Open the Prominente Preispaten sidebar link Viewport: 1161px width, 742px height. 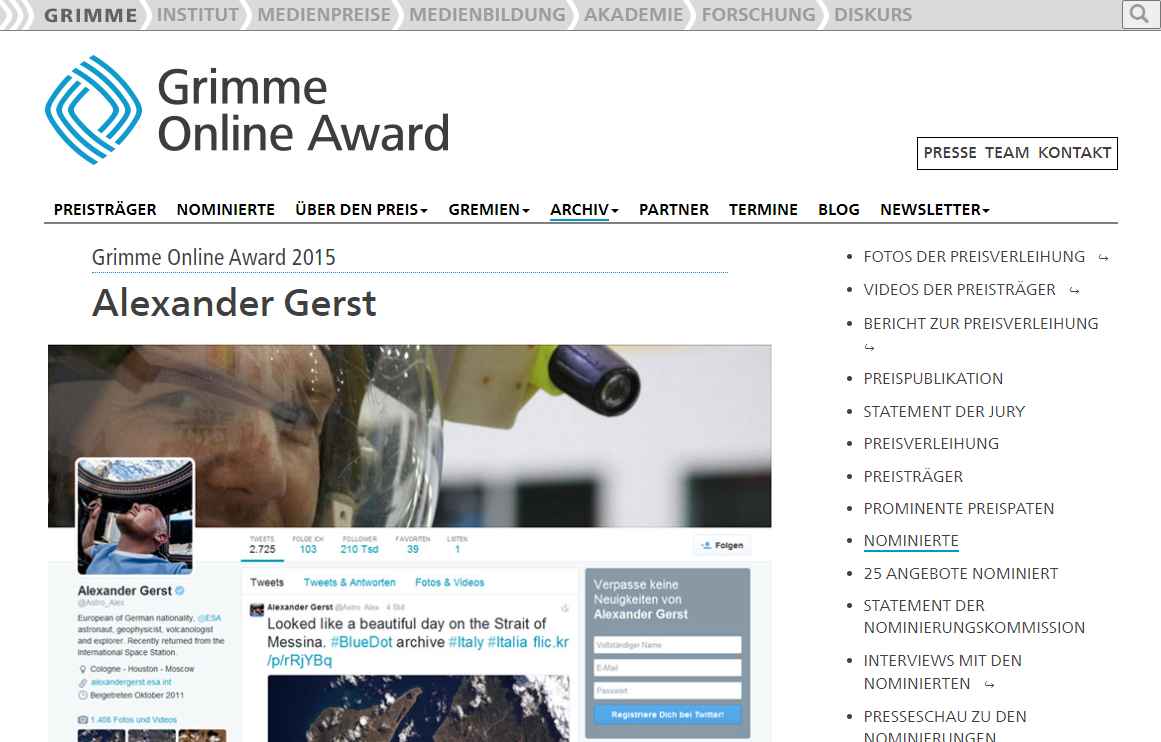(x=958, y=509)
